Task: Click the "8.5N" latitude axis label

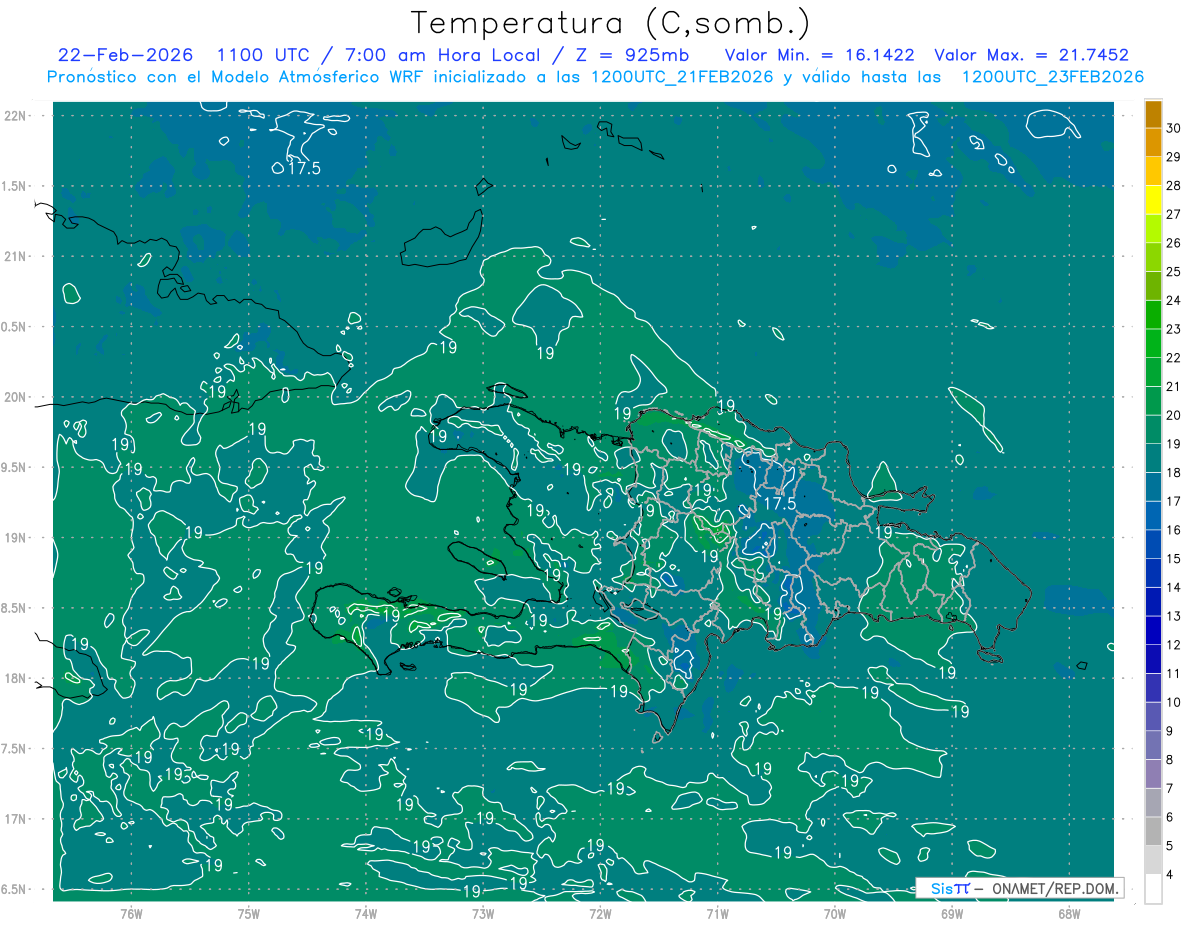Action: pos(16,609)
